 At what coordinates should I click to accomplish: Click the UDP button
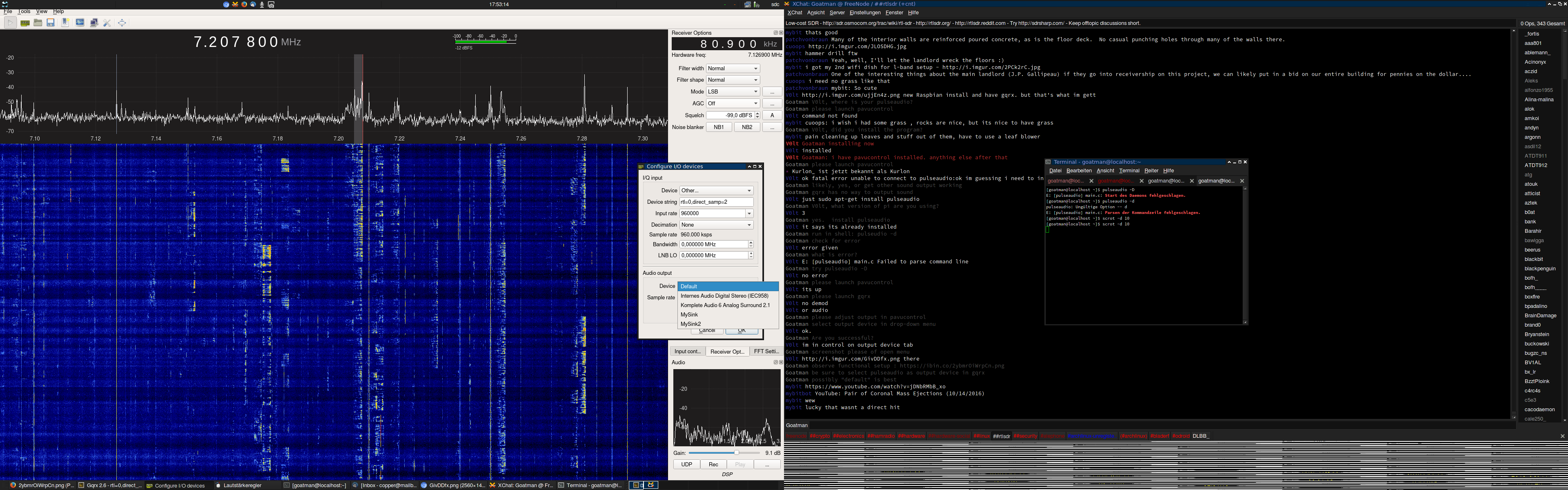click(x=686, y=464)
